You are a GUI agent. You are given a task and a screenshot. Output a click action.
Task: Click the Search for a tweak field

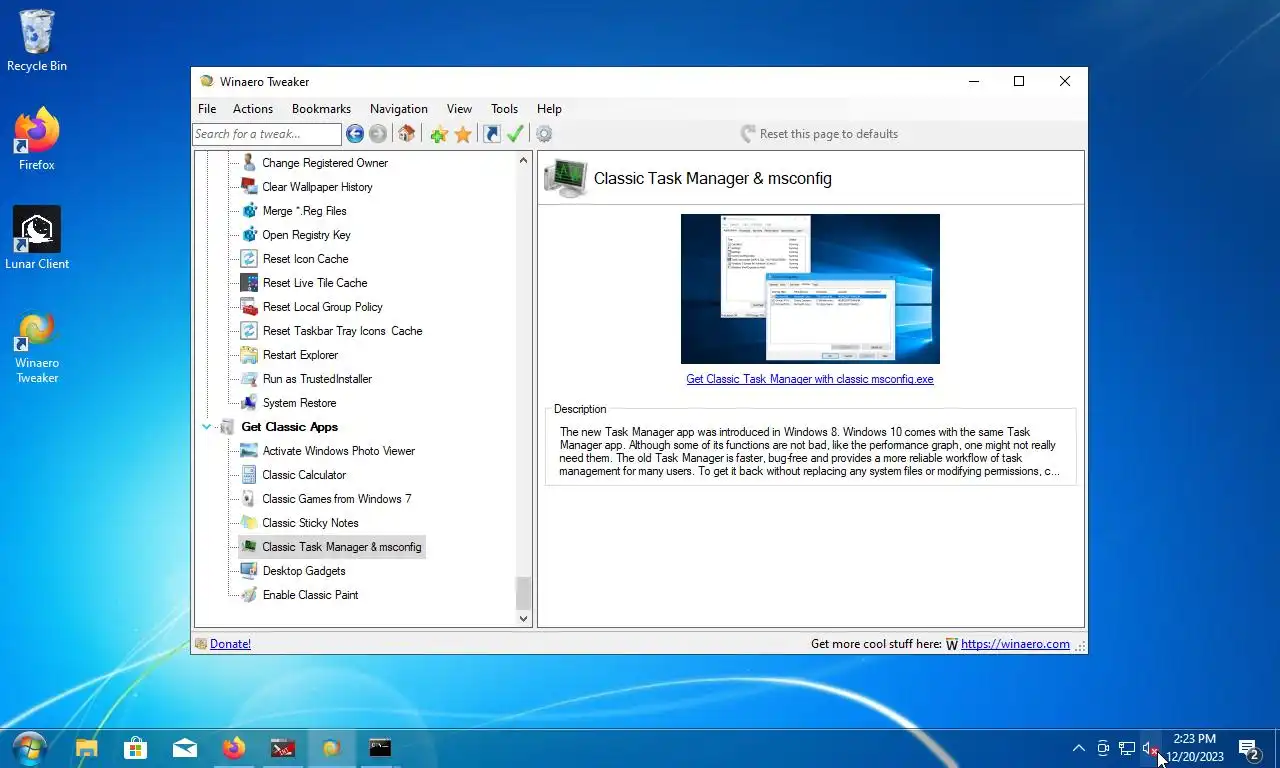tap(267, 134)
